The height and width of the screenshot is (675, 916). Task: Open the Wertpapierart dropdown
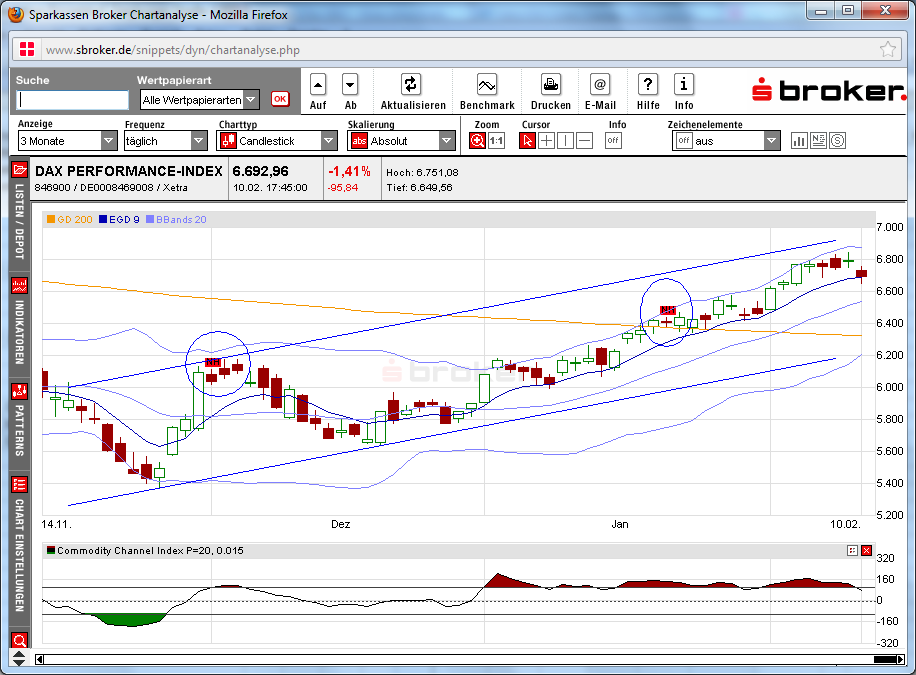pos(200,100)
